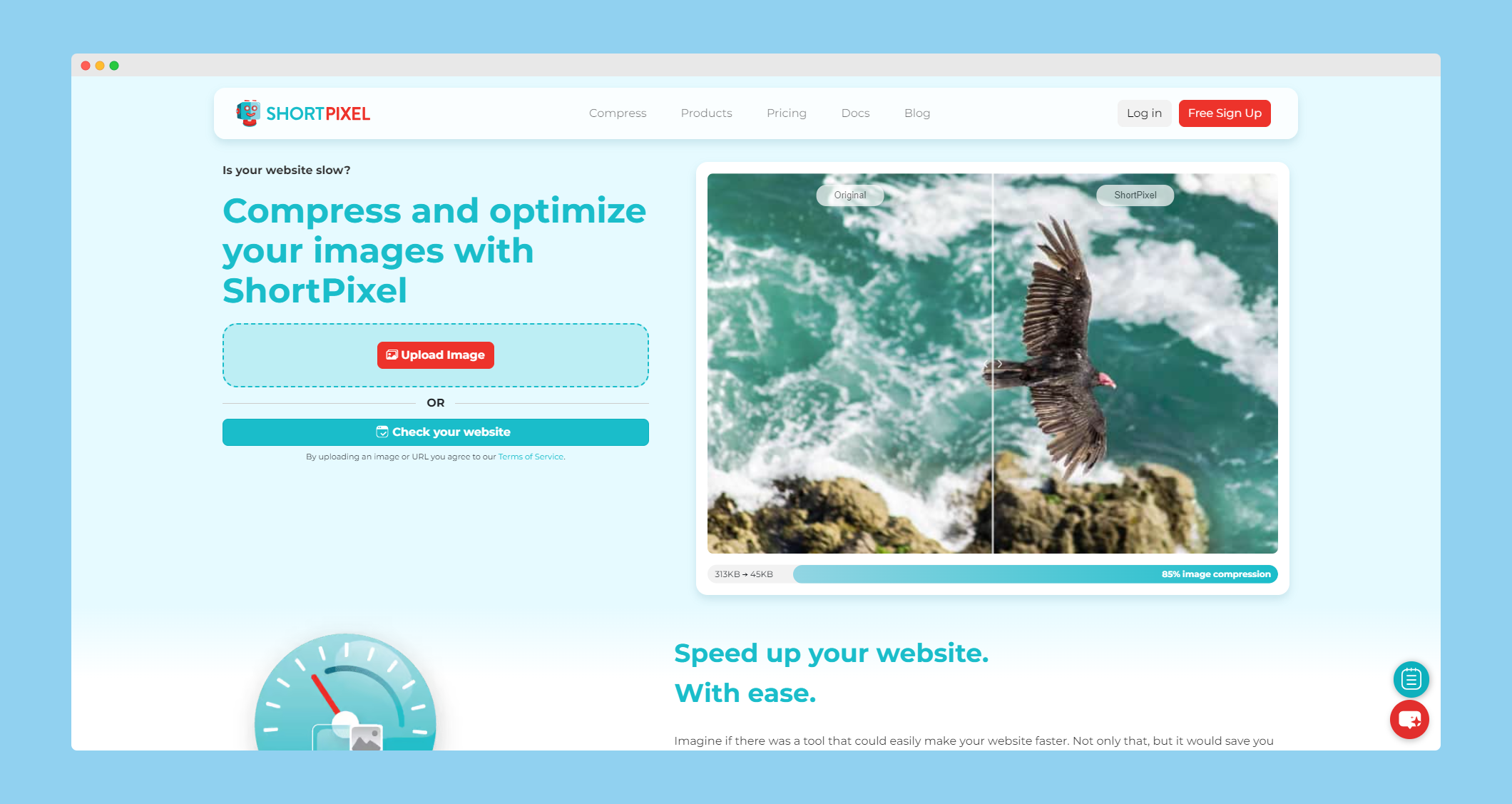This screenshot has width=1512, height=804.
Task: Click the Docs navigation item
Action: (855, 112)
